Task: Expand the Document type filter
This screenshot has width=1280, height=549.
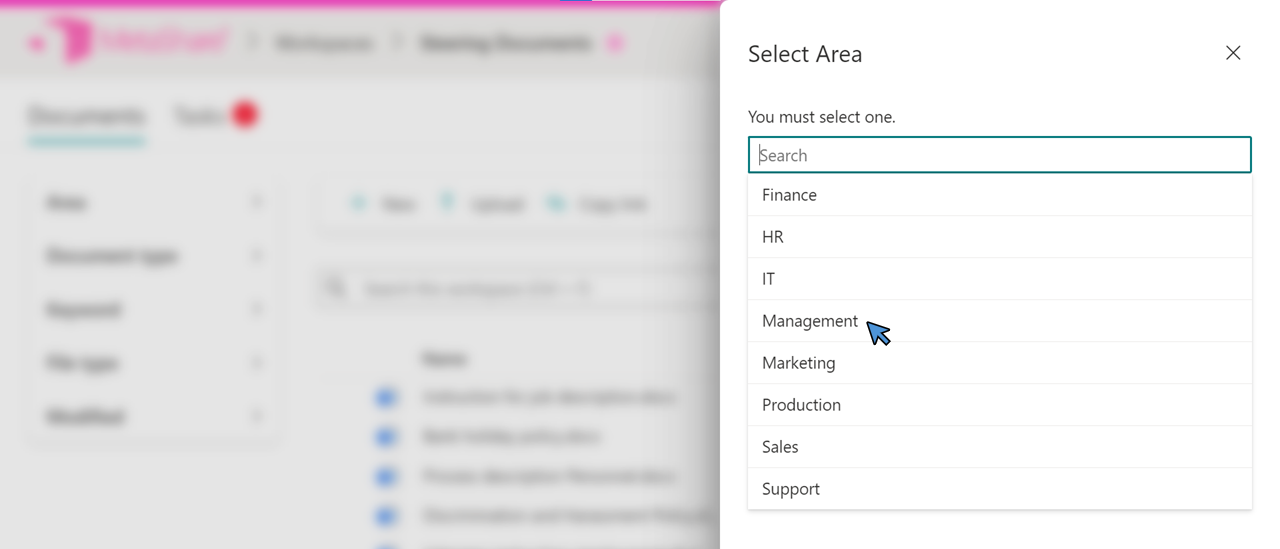Action: click(x=257, y=256)
